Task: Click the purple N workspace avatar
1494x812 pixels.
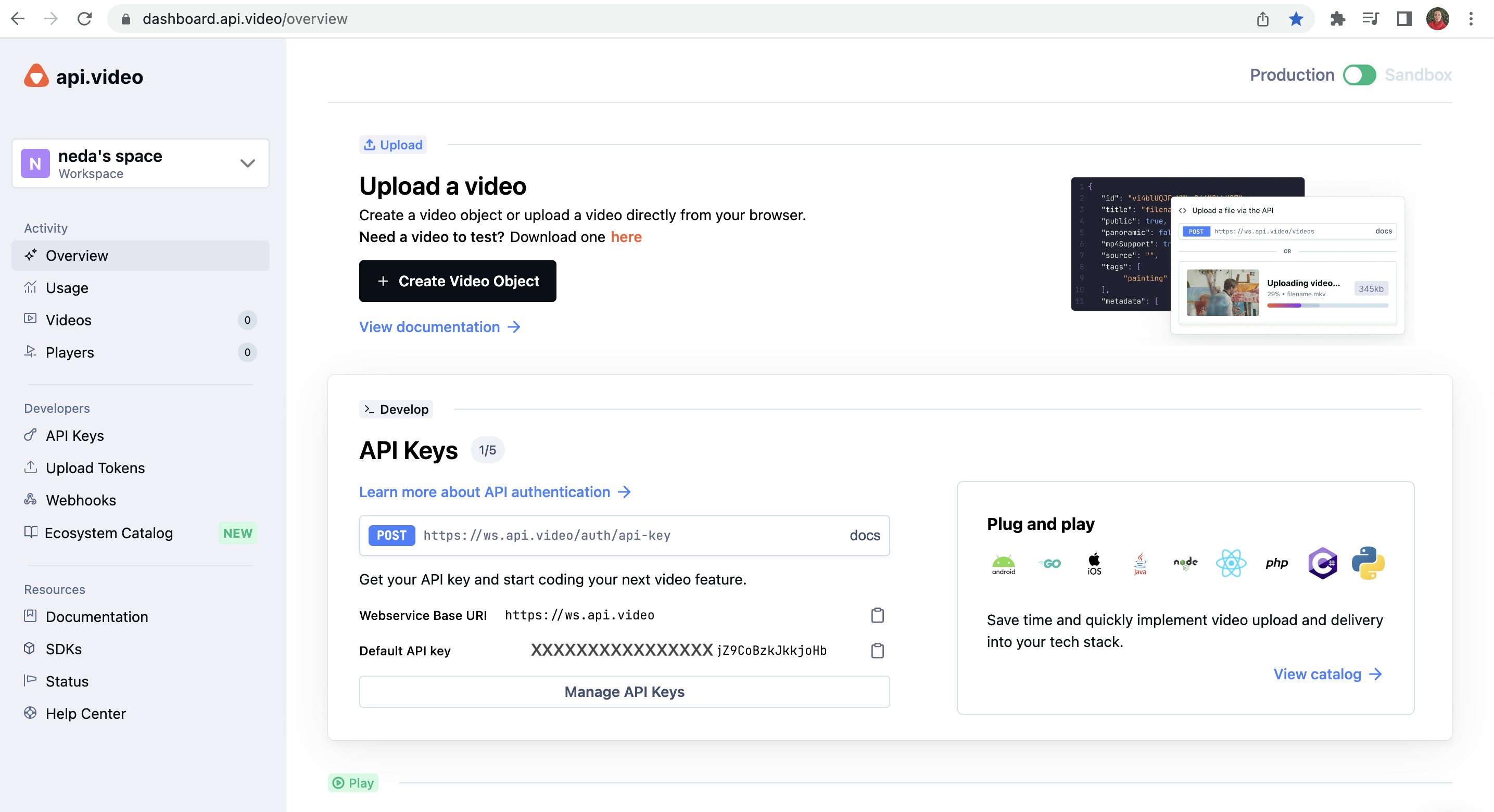Action: [x=35, y=163]
